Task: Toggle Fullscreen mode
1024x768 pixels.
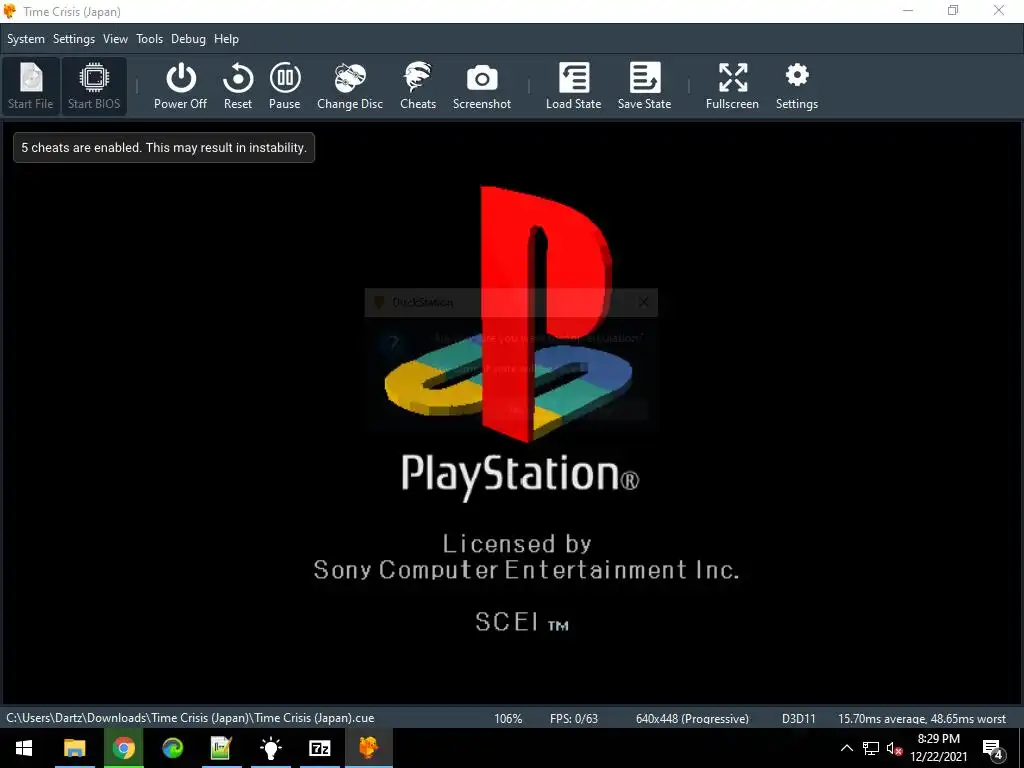Action: point(732,86)
